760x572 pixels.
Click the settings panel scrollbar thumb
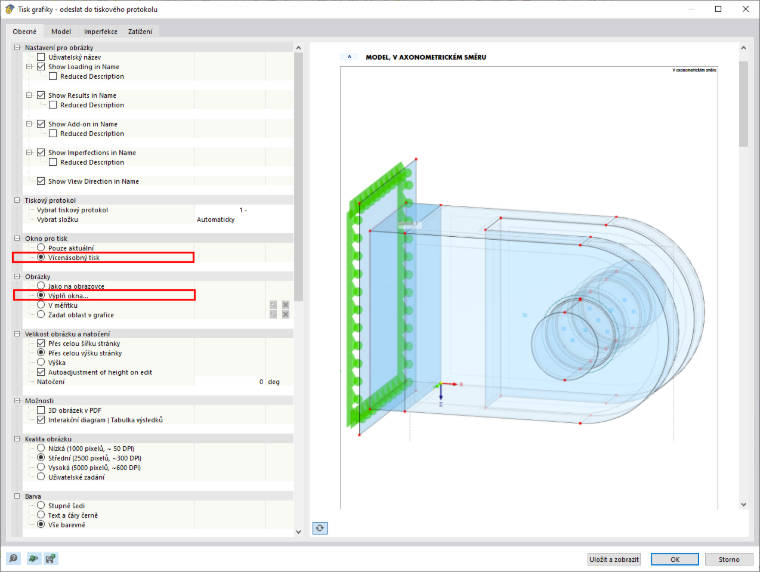click(x=298, y=176)
